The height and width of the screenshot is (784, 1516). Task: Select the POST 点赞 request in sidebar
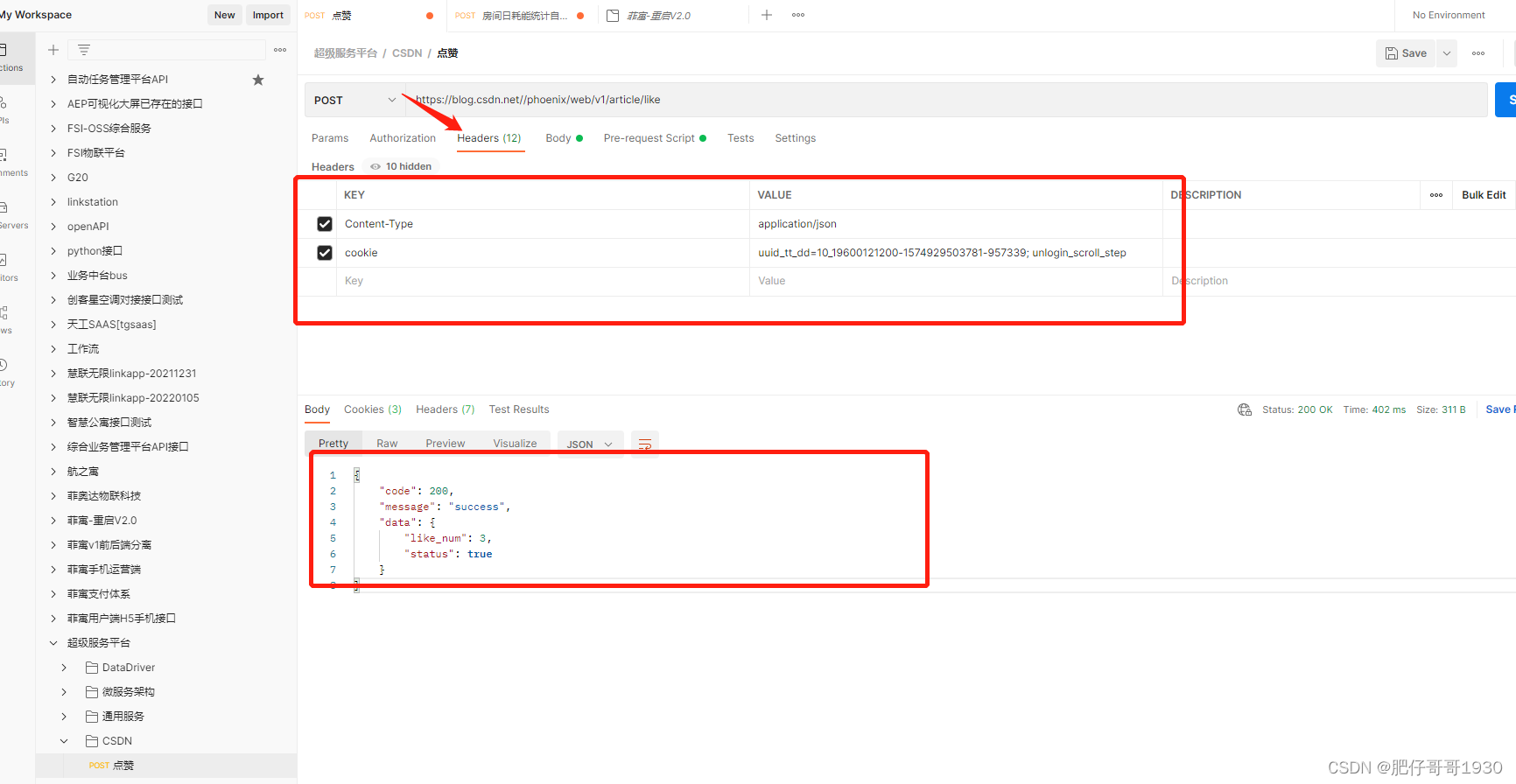click(x=166, y=766)
